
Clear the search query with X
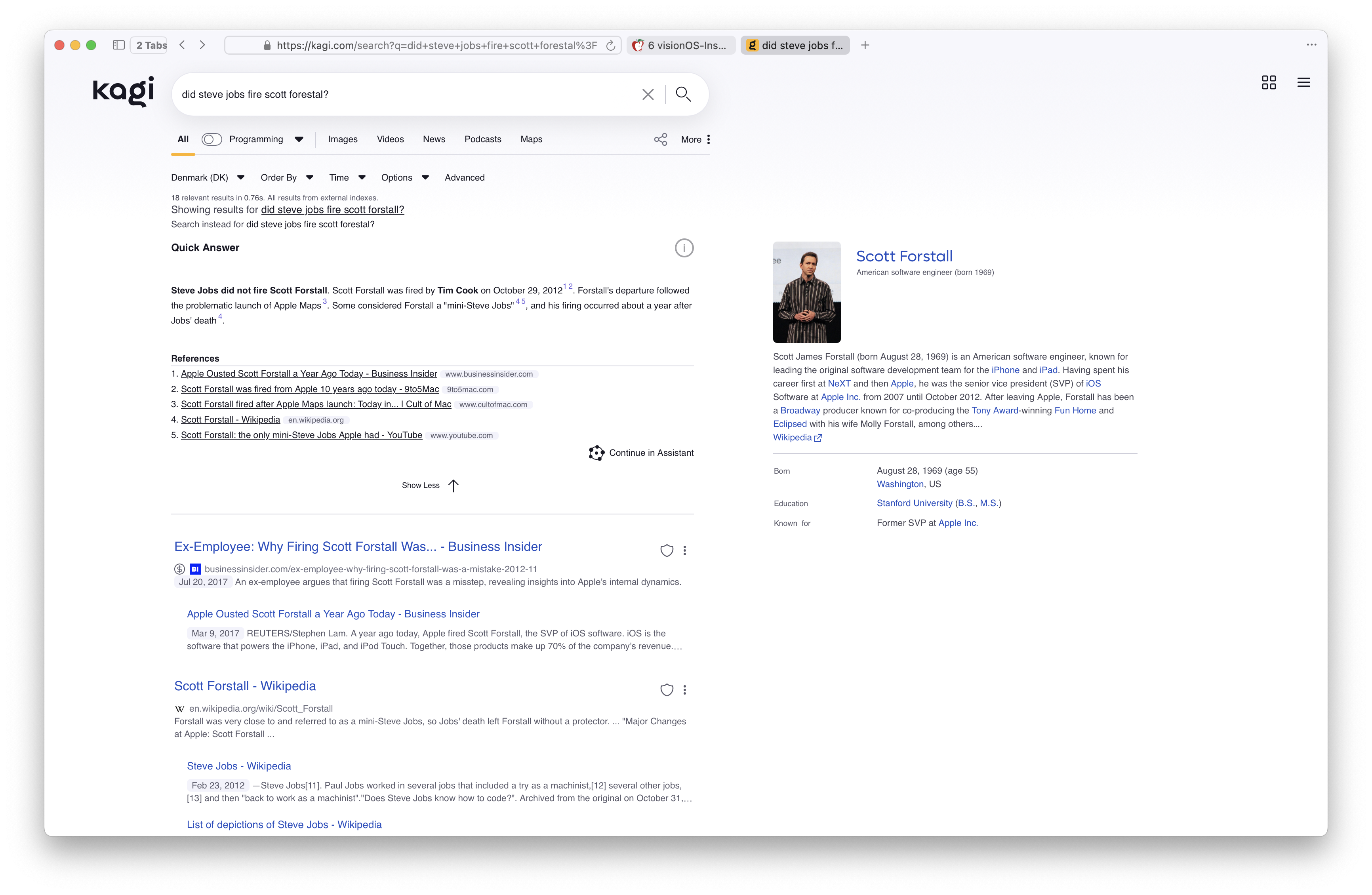tap(647, 95)
